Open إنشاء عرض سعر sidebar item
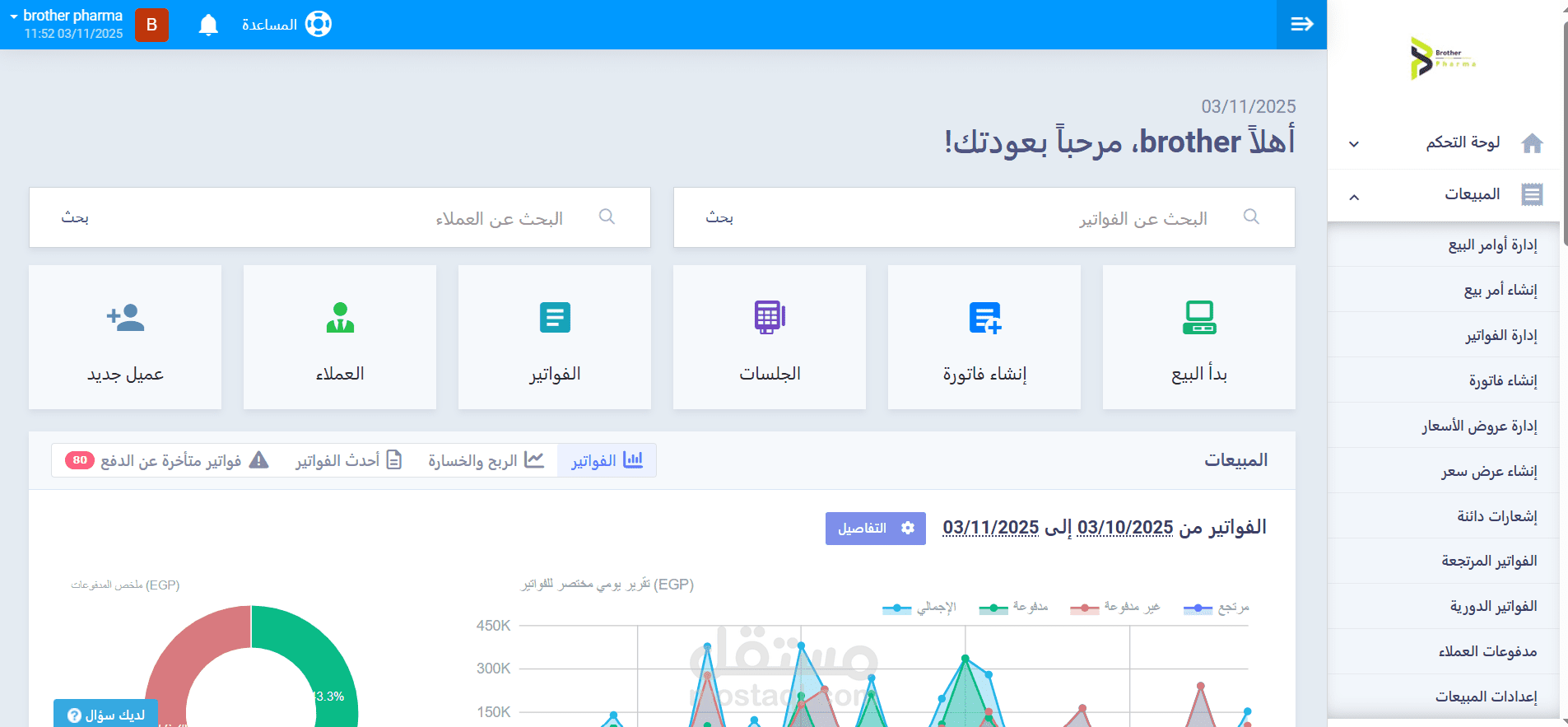Image resolution: width=1568 pixels, height=727 pixels. 1444,471
